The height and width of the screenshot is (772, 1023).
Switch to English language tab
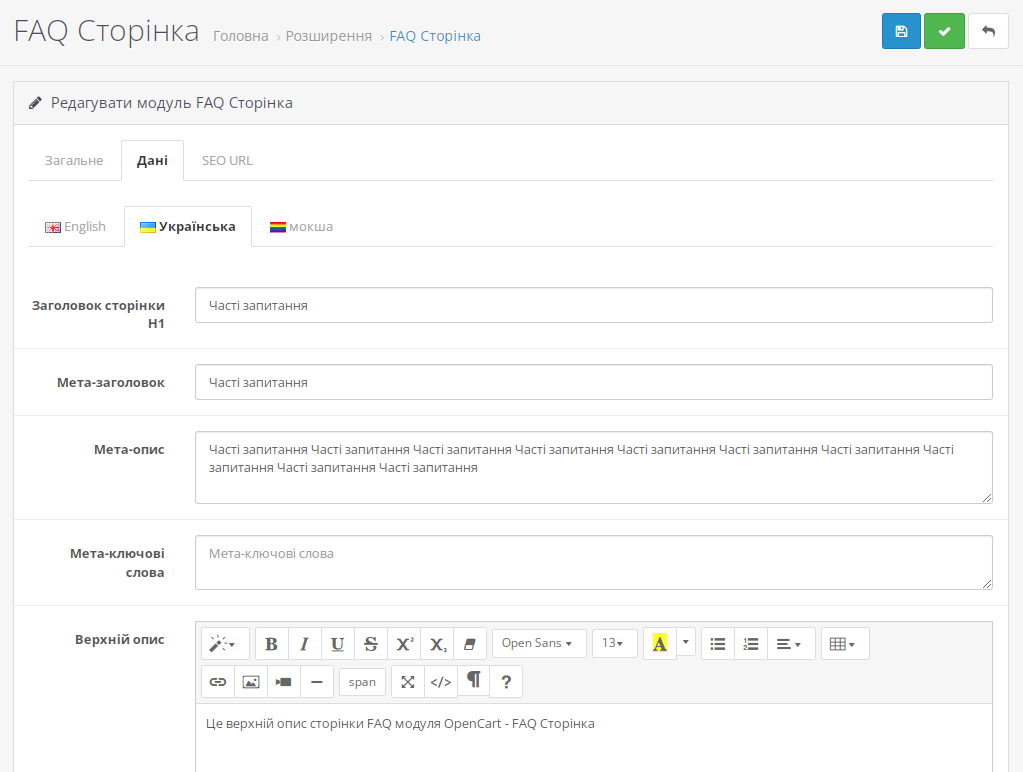tap(76, 226)
